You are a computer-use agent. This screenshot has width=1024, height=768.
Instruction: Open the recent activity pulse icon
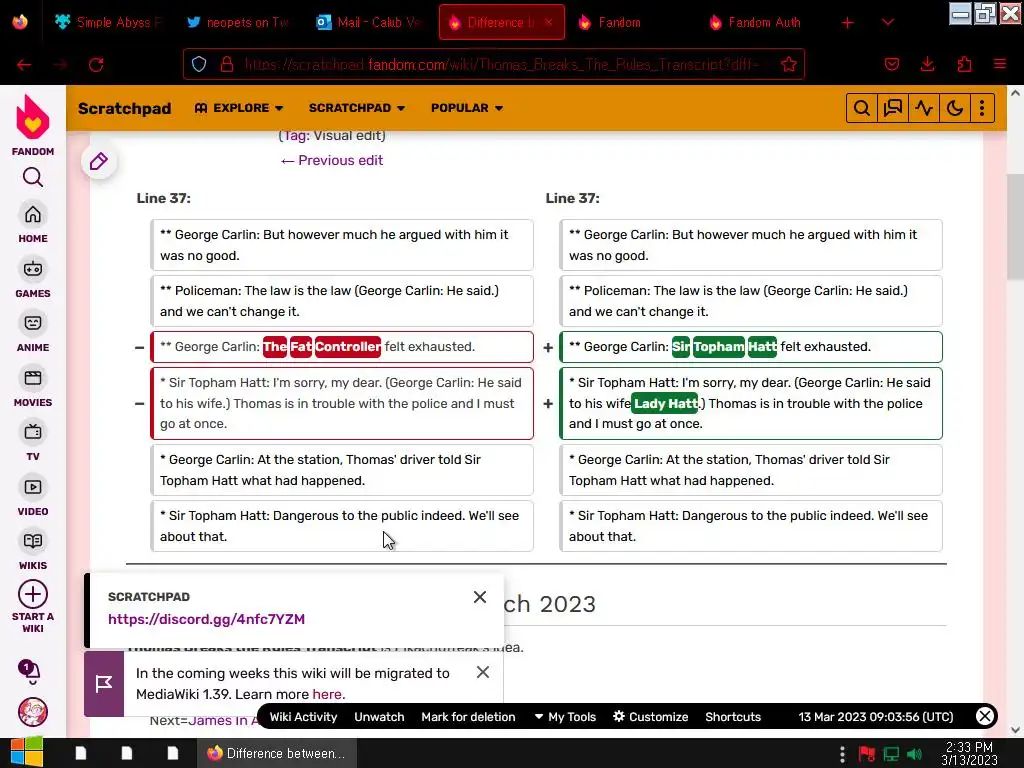point(923,108)
